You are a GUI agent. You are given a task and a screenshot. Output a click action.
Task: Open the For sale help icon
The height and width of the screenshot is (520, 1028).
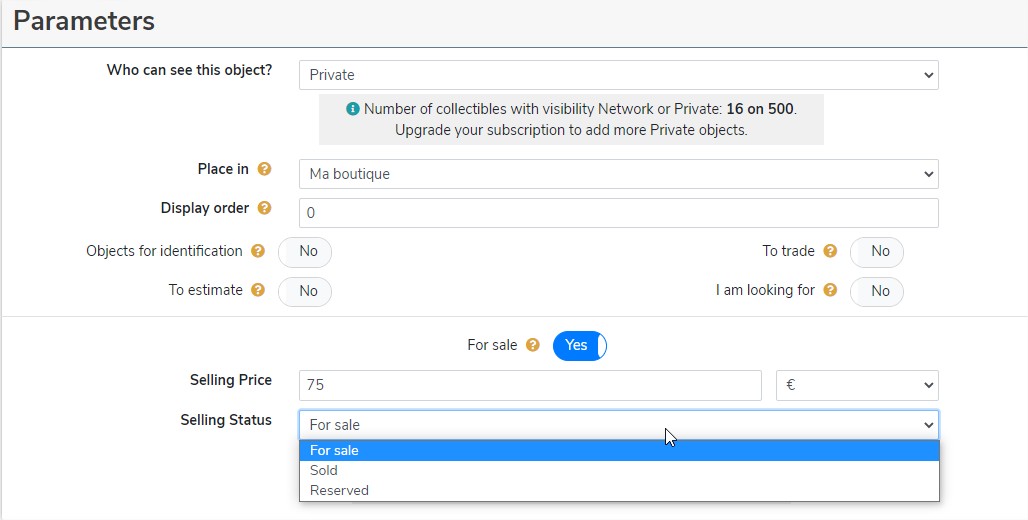[x=533, y=345]
